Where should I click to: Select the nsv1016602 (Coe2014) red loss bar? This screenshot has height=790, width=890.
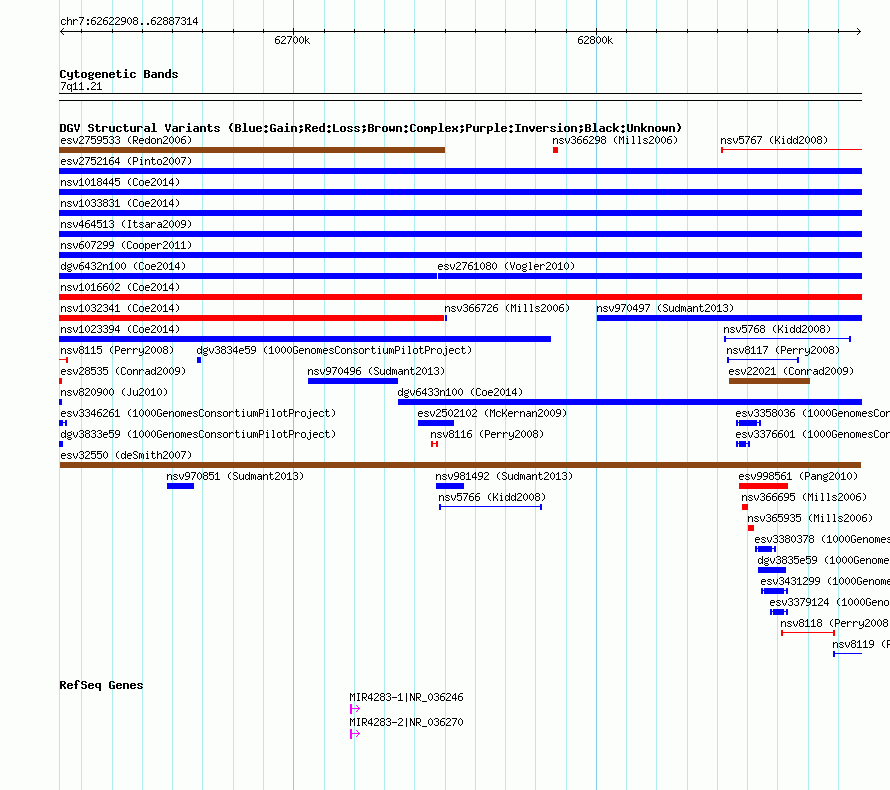pos(460,297)
